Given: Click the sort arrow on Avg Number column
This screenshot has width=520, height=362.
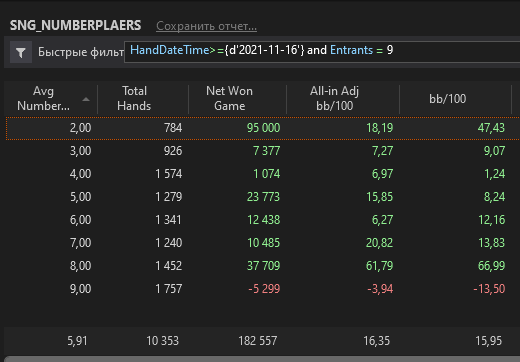Looking at the screenshot, I should [x=86, y=99].
